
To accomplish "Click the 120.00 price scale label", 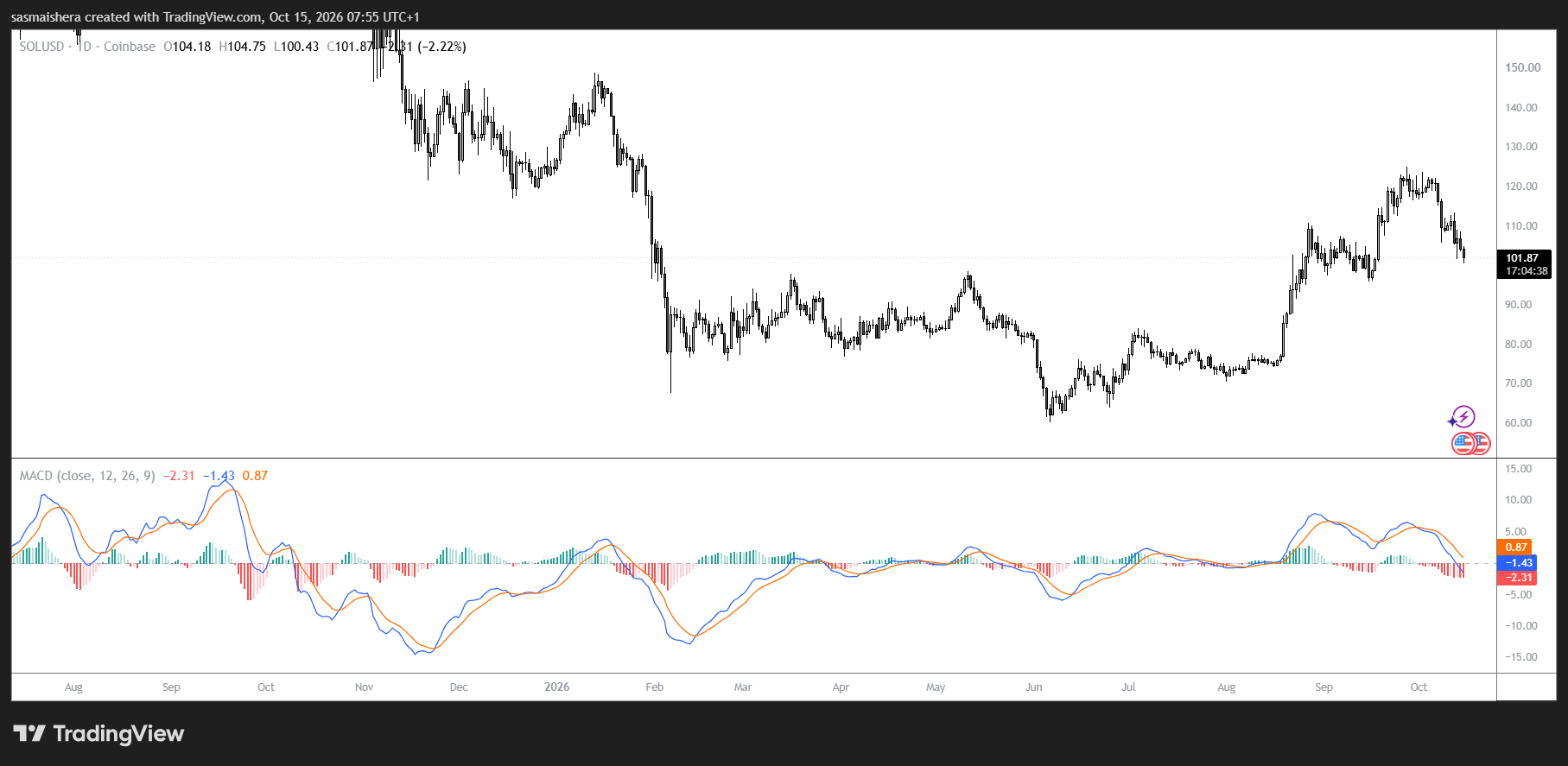I will [x=1521, y=187].
